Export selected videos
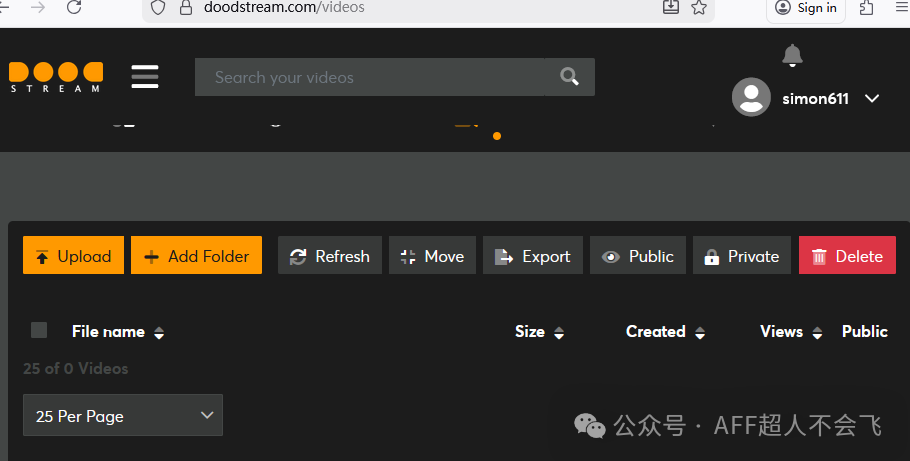The height and width of the screenshot is (461, 910). [533, 255]
